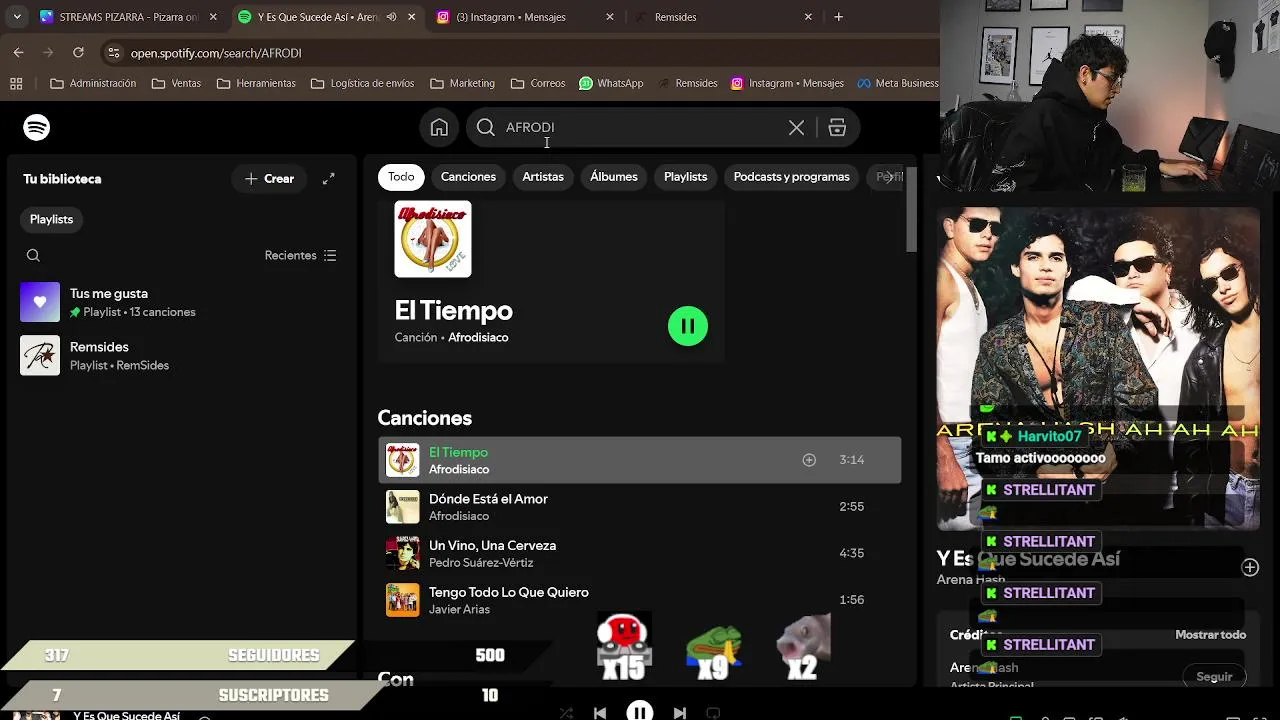Click the Spotify logo icon
Viewport: 1280px width, 720px height.
(37, 127)
